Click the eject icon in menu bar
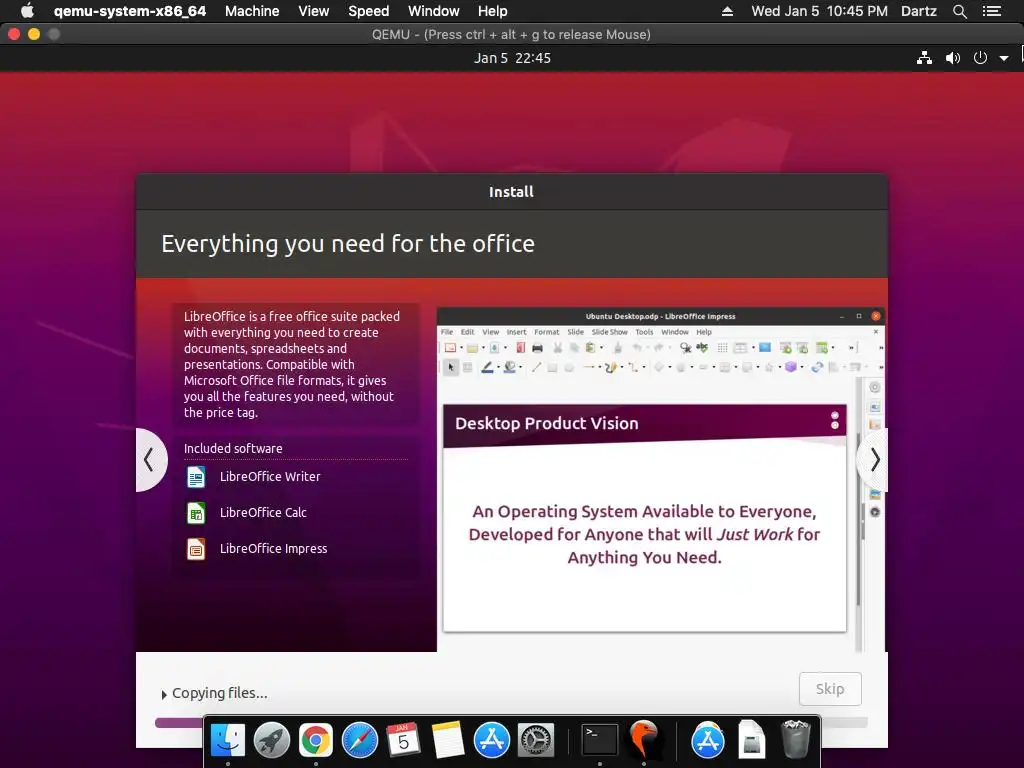The height and width of the screenshot is (768, 1024). pos(727,11)
